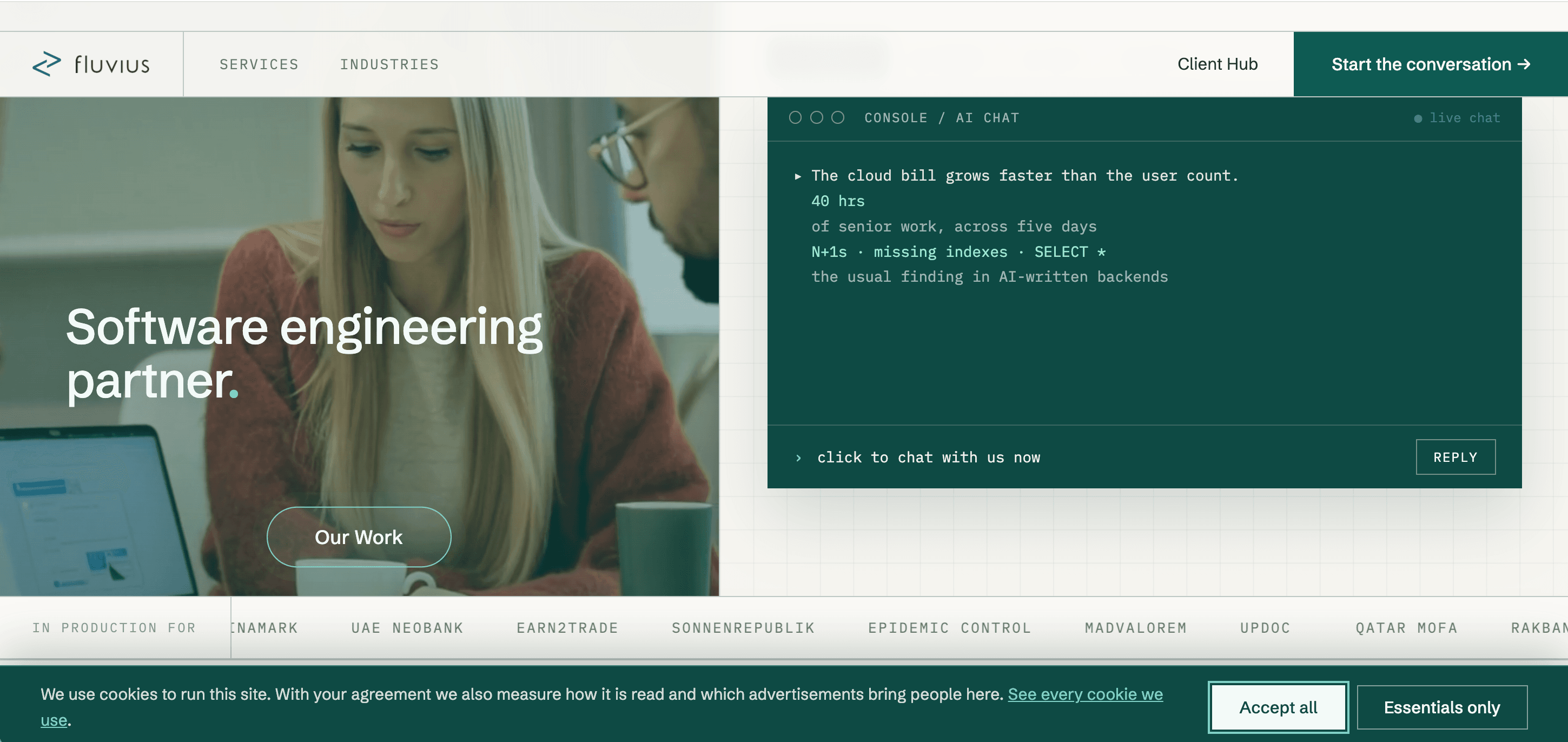Click the chevron prompt in chat input
This screenshot has width=1568, height=742.
(x=798, y=458)
